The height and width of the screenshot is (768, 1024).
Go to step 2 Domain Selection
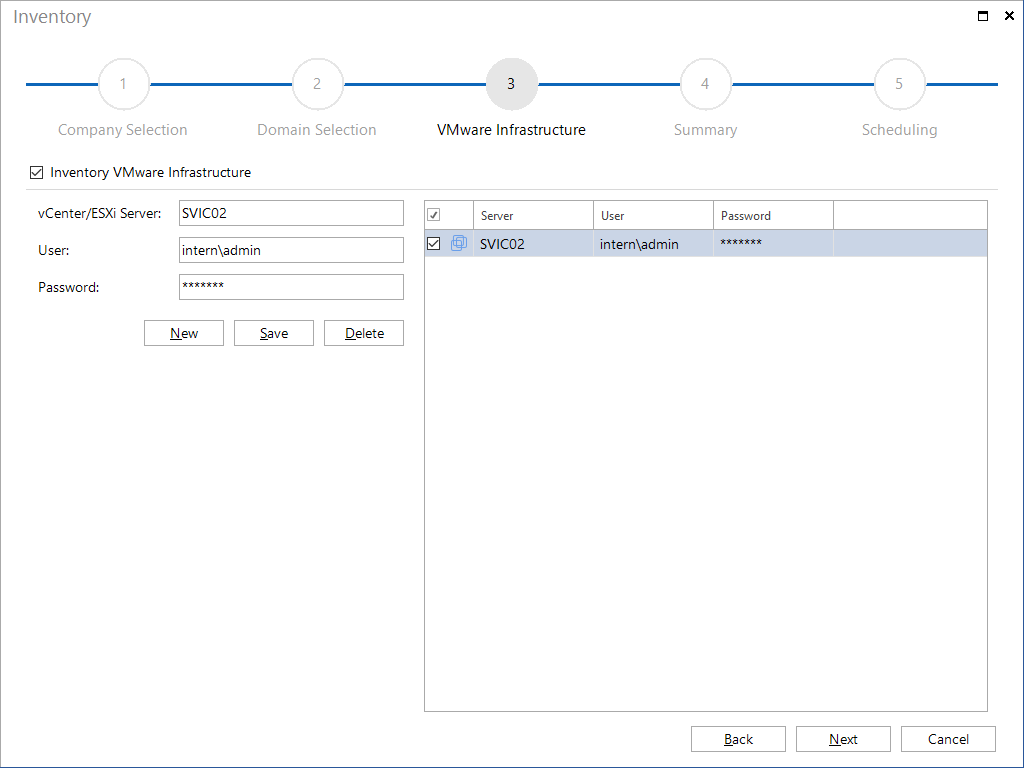tap(317, 84)
